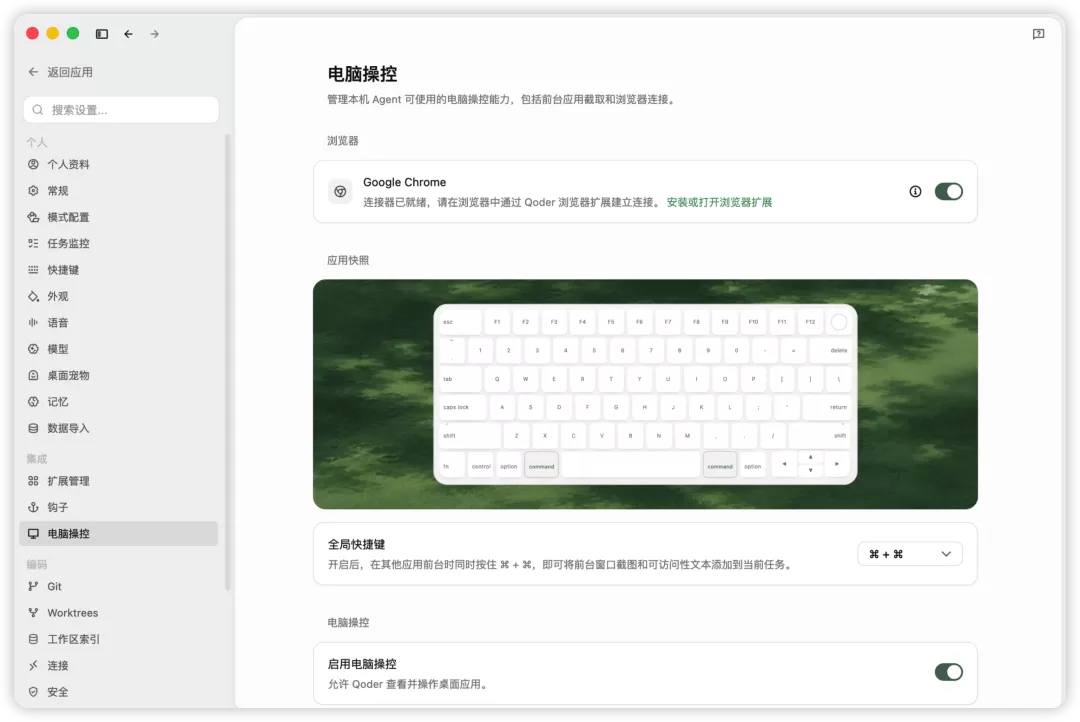Go forward with the right arrow
Image resolution: width=1080 pixels, height=722 pixels.
tap(154, 34)
